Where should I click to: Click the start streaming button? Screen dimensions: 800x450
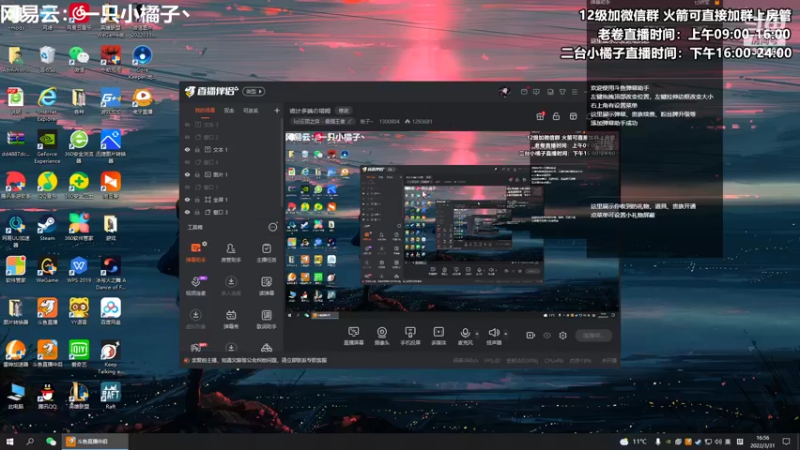click(x=593, y=335)
